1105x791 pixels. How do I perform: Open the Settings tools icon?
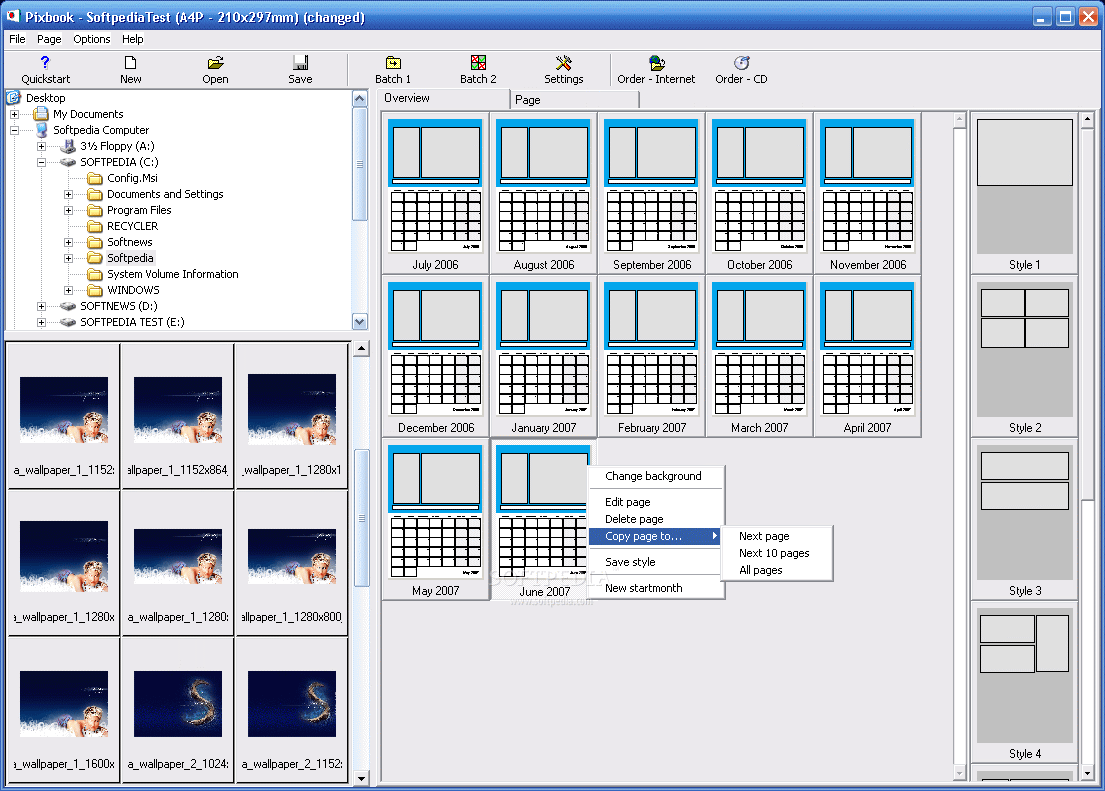tap(564, 63)
